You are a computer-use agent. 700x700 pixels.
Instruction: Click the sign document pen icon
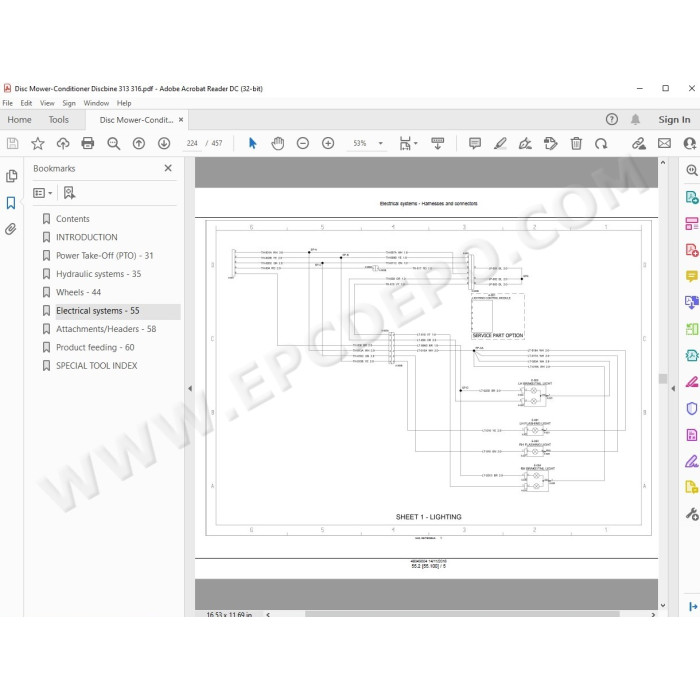coord(525,143)
